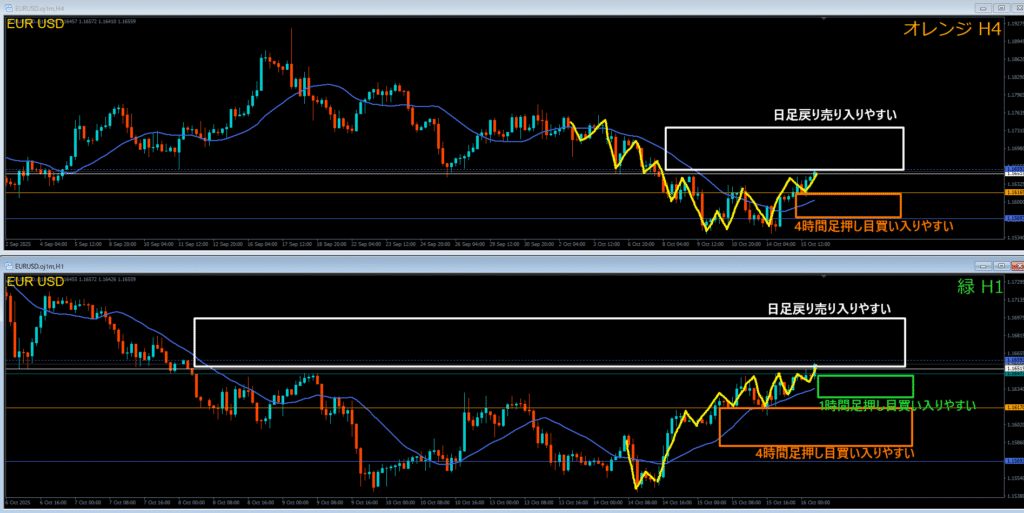Click the 16 Oct 00:00 label on H1 axis
The image size is (1024, 513).
[x=817, y=503]
